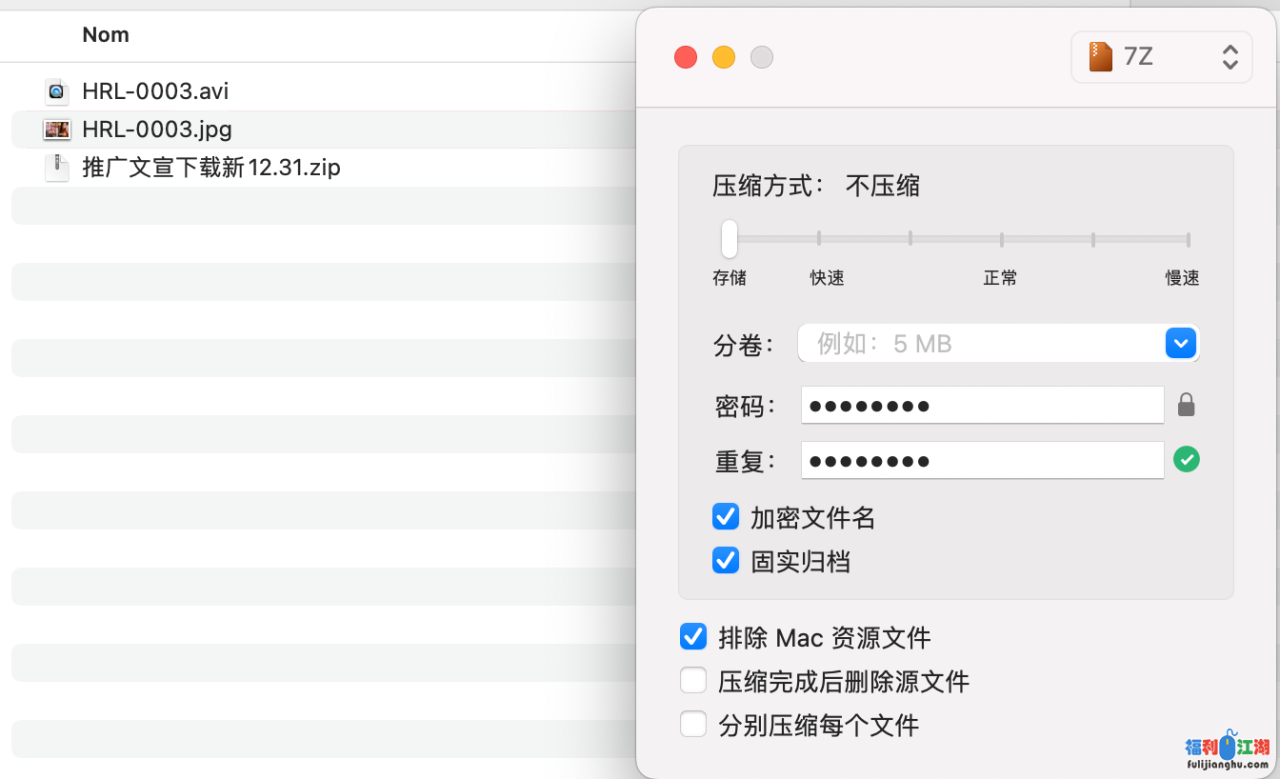The height and width of the screenshot is (779, 1280).
Task: Set compression slider to 正常 tick
Action: pos(1001,239)
